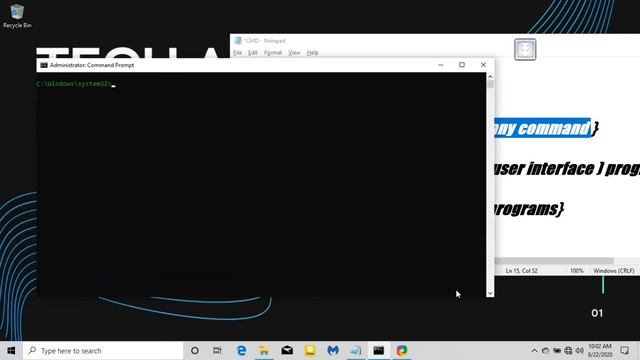Click the C:\Windows\system32> prompt line

(74, 84)
